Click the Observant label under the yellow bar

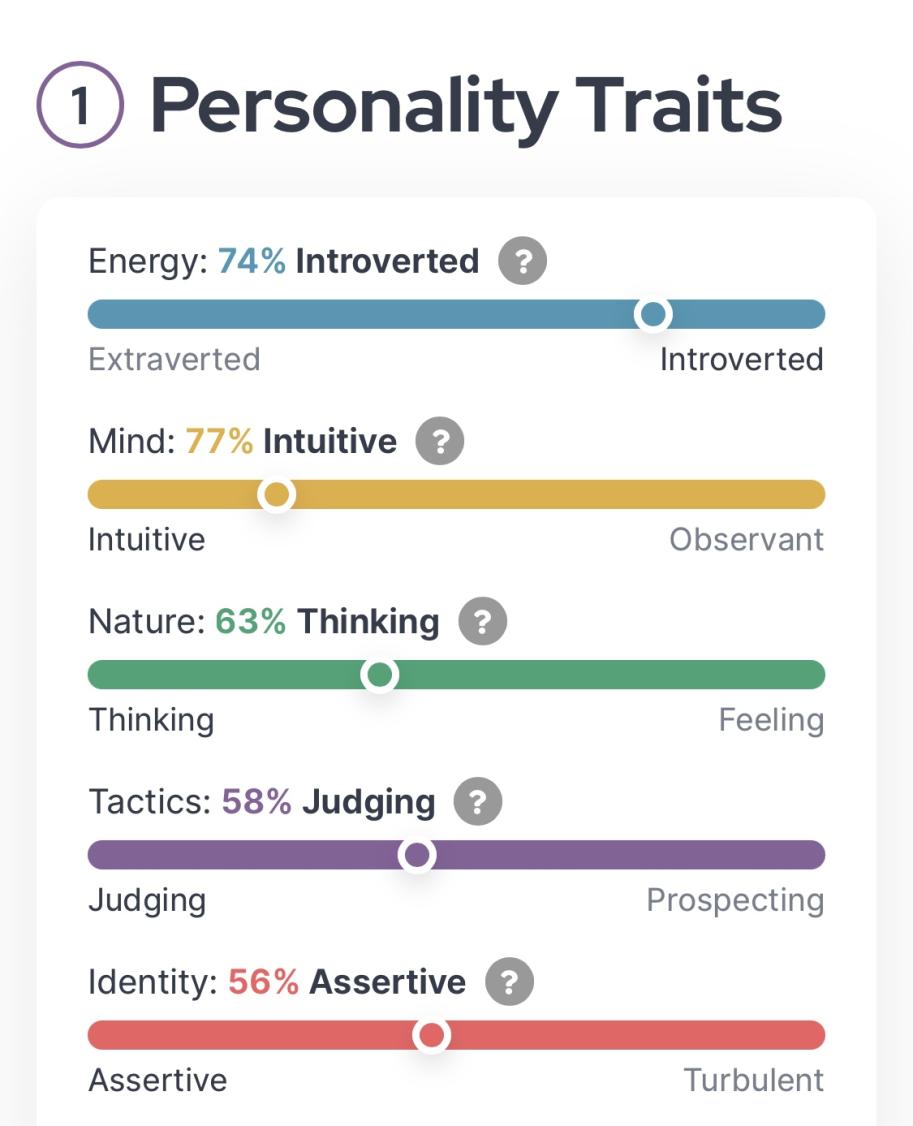pyautogui.click(x=746, y=540)
